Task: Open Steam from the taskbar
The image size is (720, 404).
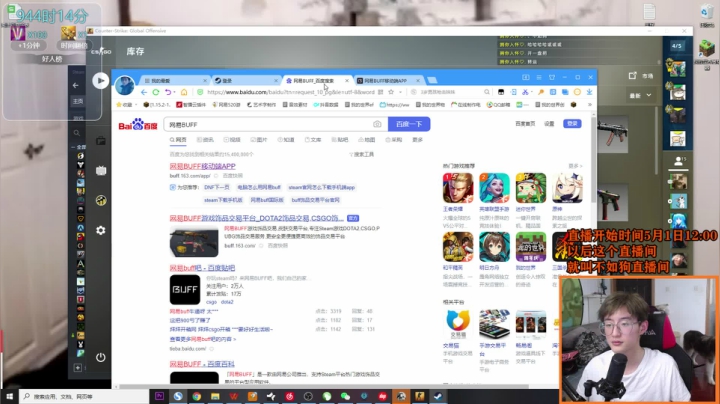Action: (x=438, y=396)
